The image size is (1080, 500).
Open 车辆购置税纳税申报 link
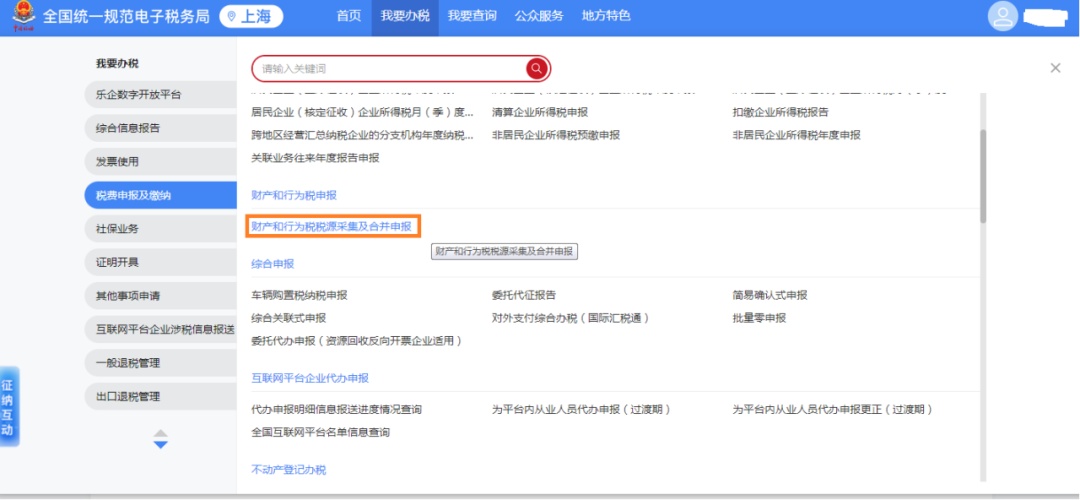(299, 296)
